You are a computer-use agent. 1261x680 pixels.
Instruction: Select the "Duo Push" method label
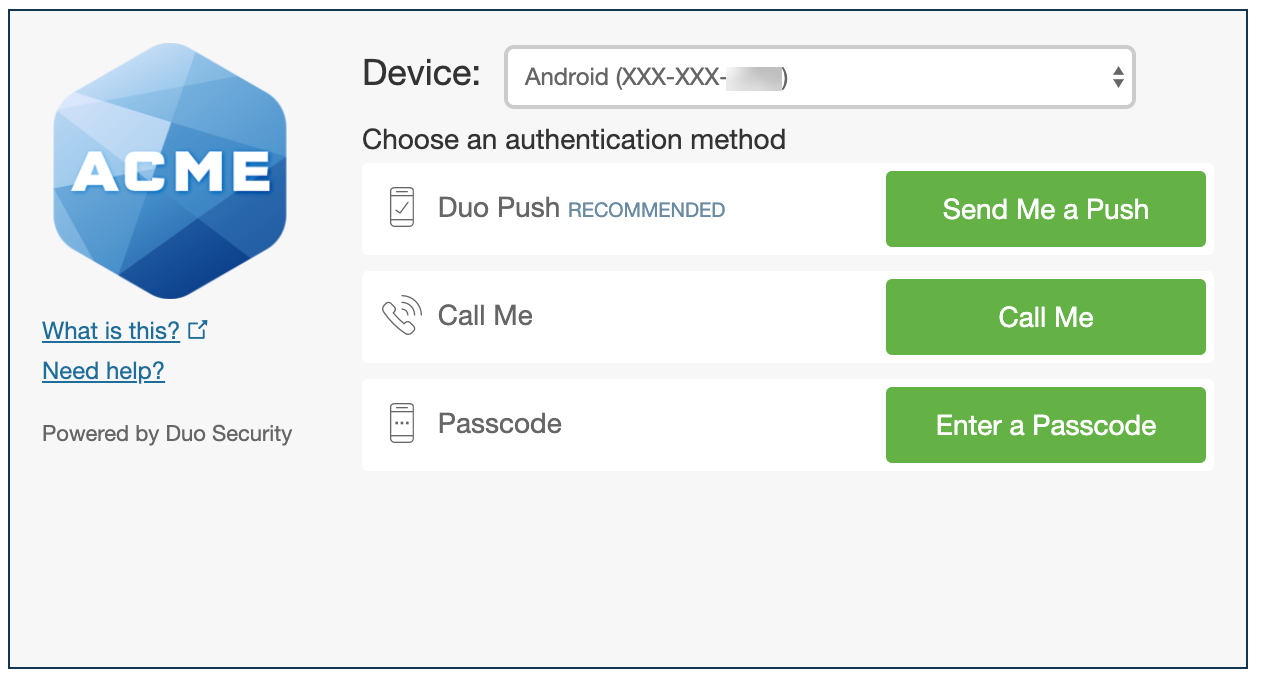[x=498, y=208]
